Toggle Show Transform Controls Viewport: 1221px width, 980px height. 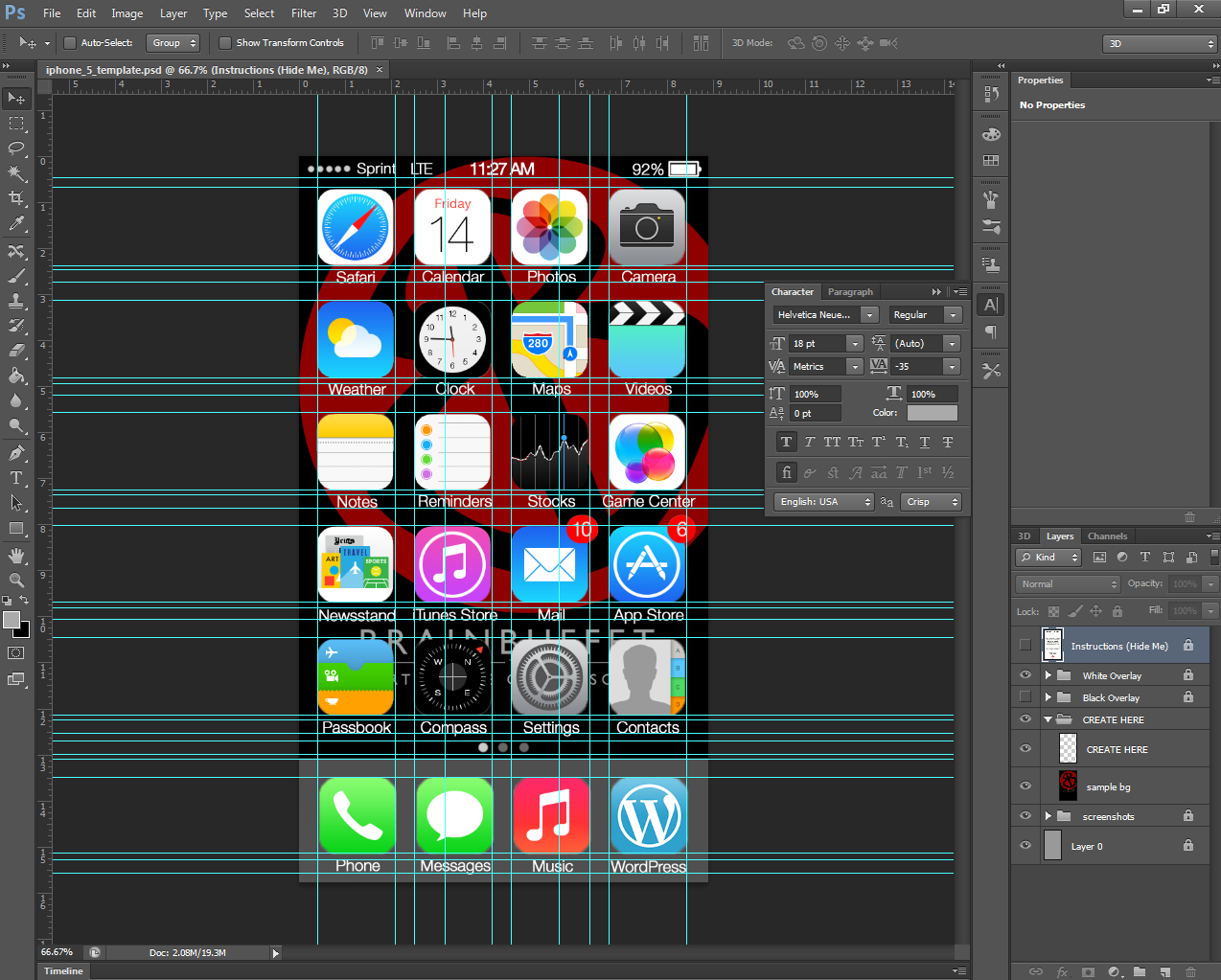225,43
